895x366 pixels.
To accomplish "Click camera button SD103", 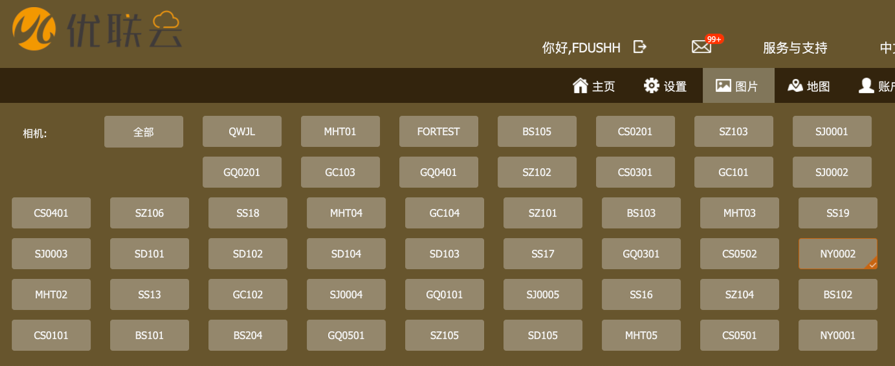I will pyautogui.click(x=445, y=254).
